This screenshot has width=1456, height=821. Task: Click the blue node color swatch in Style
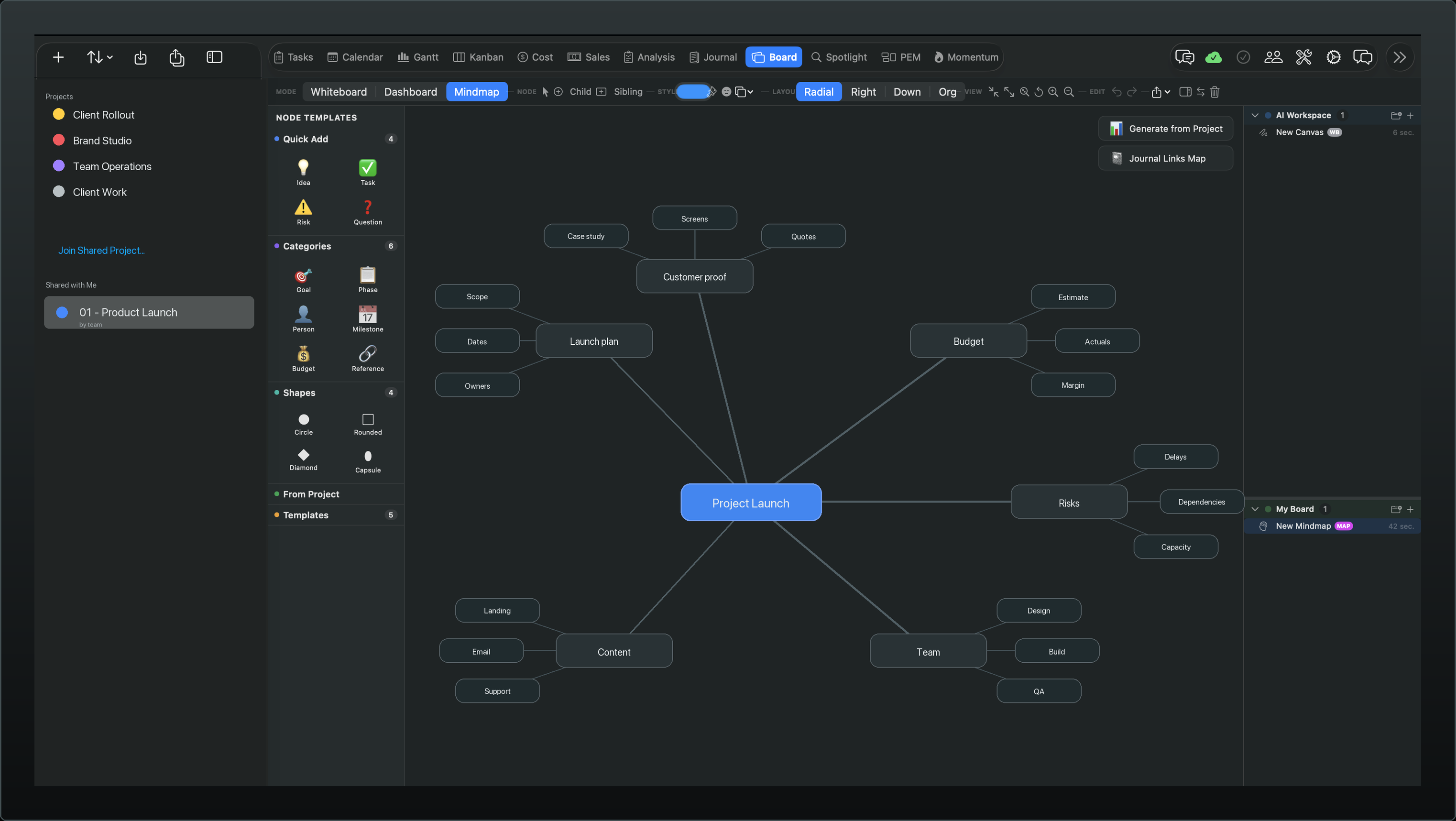click(692, 91)
